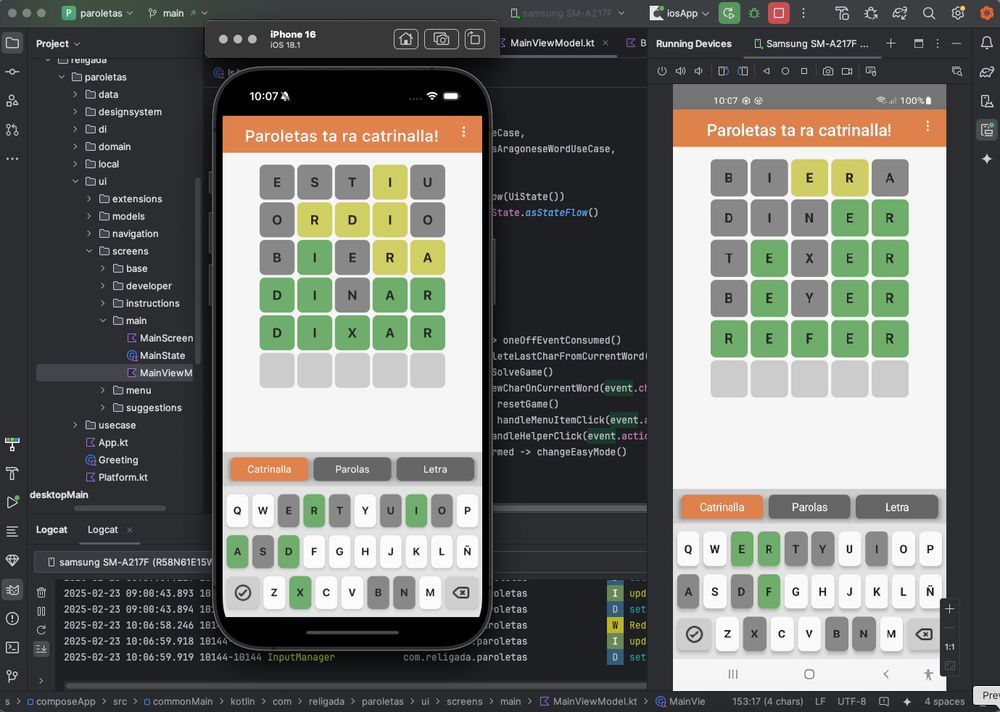Restart Logcat with the refresh icon
The height and width of the screenshot is (712, 1000).
41,630
